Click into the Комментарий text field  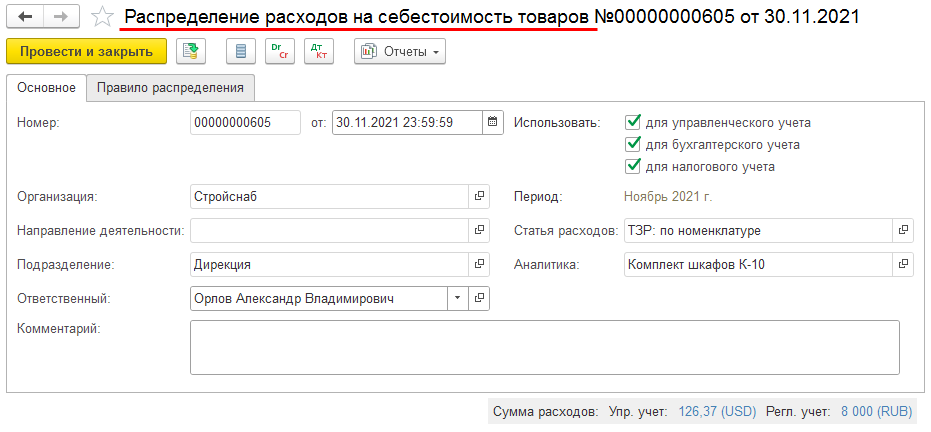pyautogui.click(x=544, y=347)
